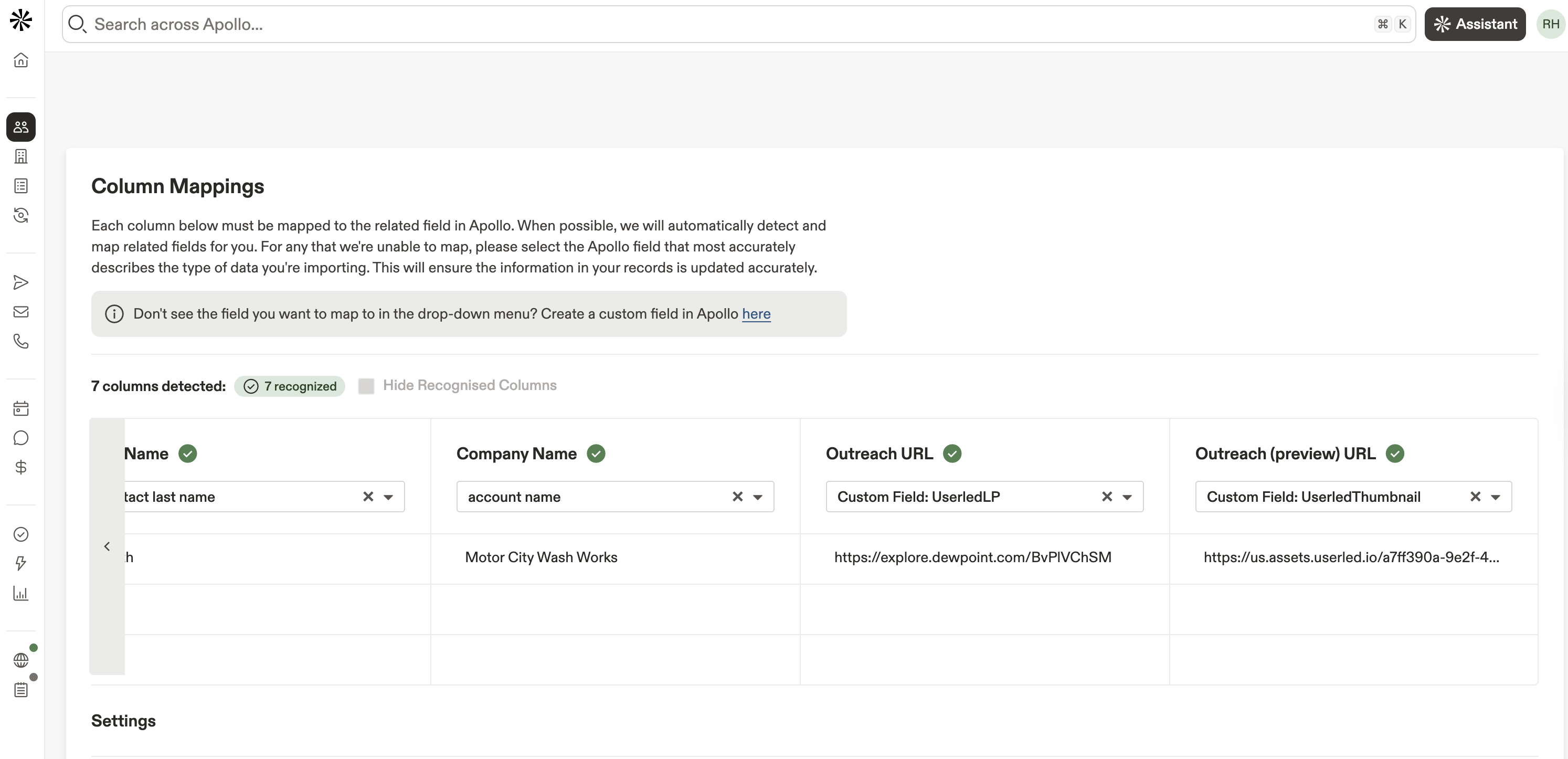
Task: Open the RH profile avatar menu
Action: 1550,24
